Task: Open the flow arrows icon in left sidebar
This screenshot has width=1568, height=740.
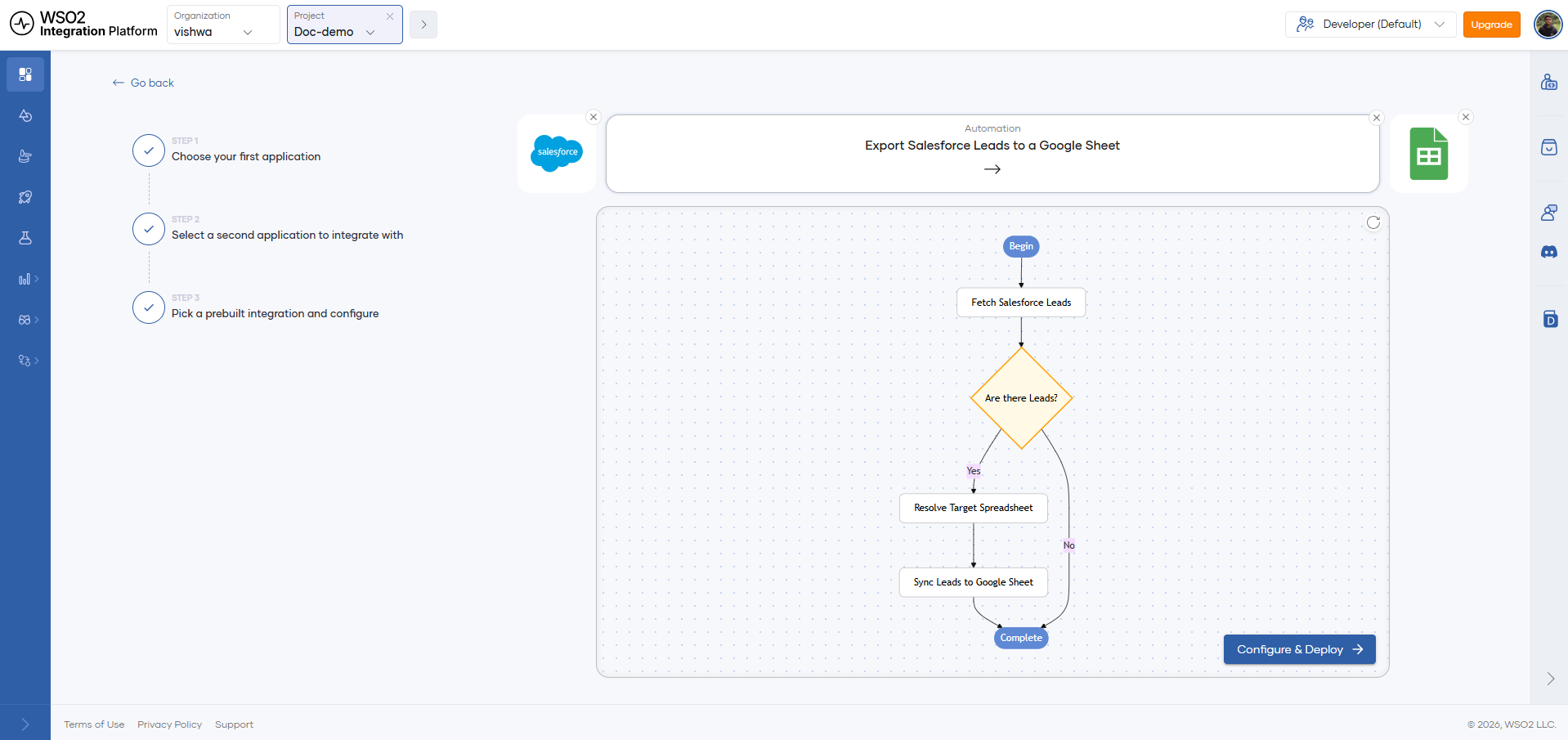Action: coord(25,361)
